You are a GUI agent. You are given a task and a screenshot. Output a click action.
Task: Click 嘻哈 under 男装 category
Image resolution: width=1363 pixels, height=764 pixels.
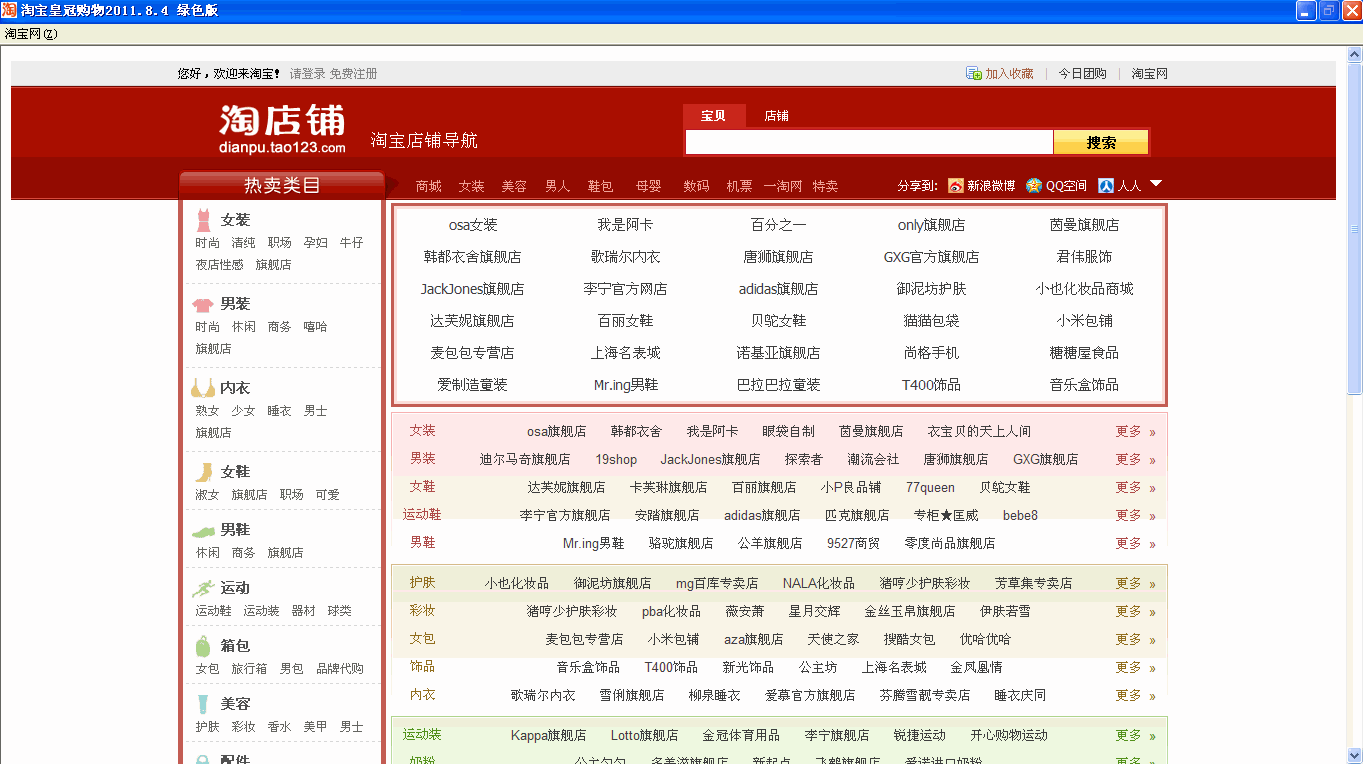pos(315,327)
